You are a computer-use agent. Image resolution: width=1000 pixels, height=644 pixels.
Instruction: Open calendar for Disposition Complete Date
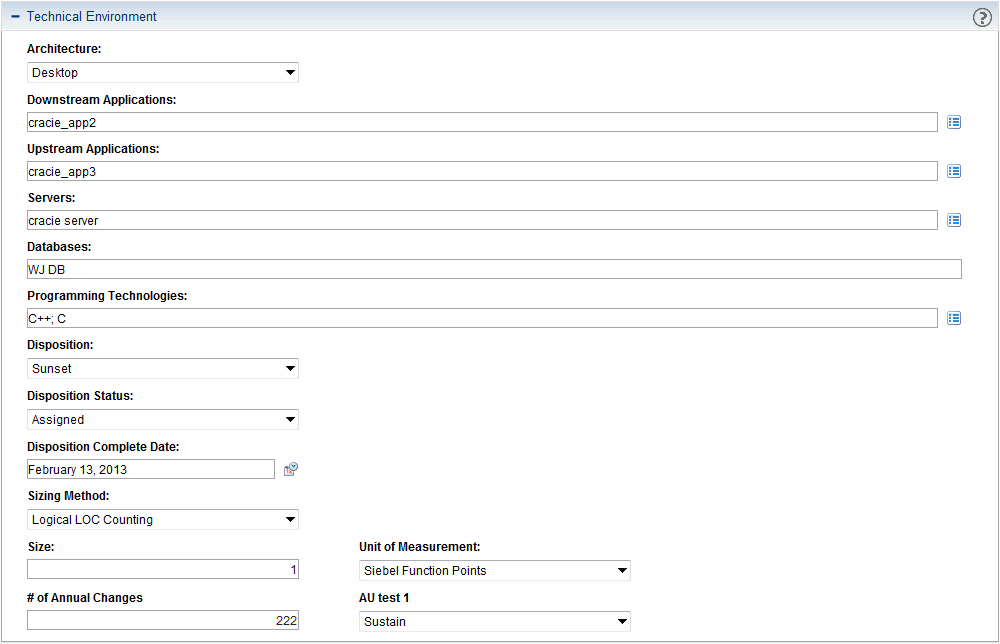pyautogui.click(x=291, y=469)
